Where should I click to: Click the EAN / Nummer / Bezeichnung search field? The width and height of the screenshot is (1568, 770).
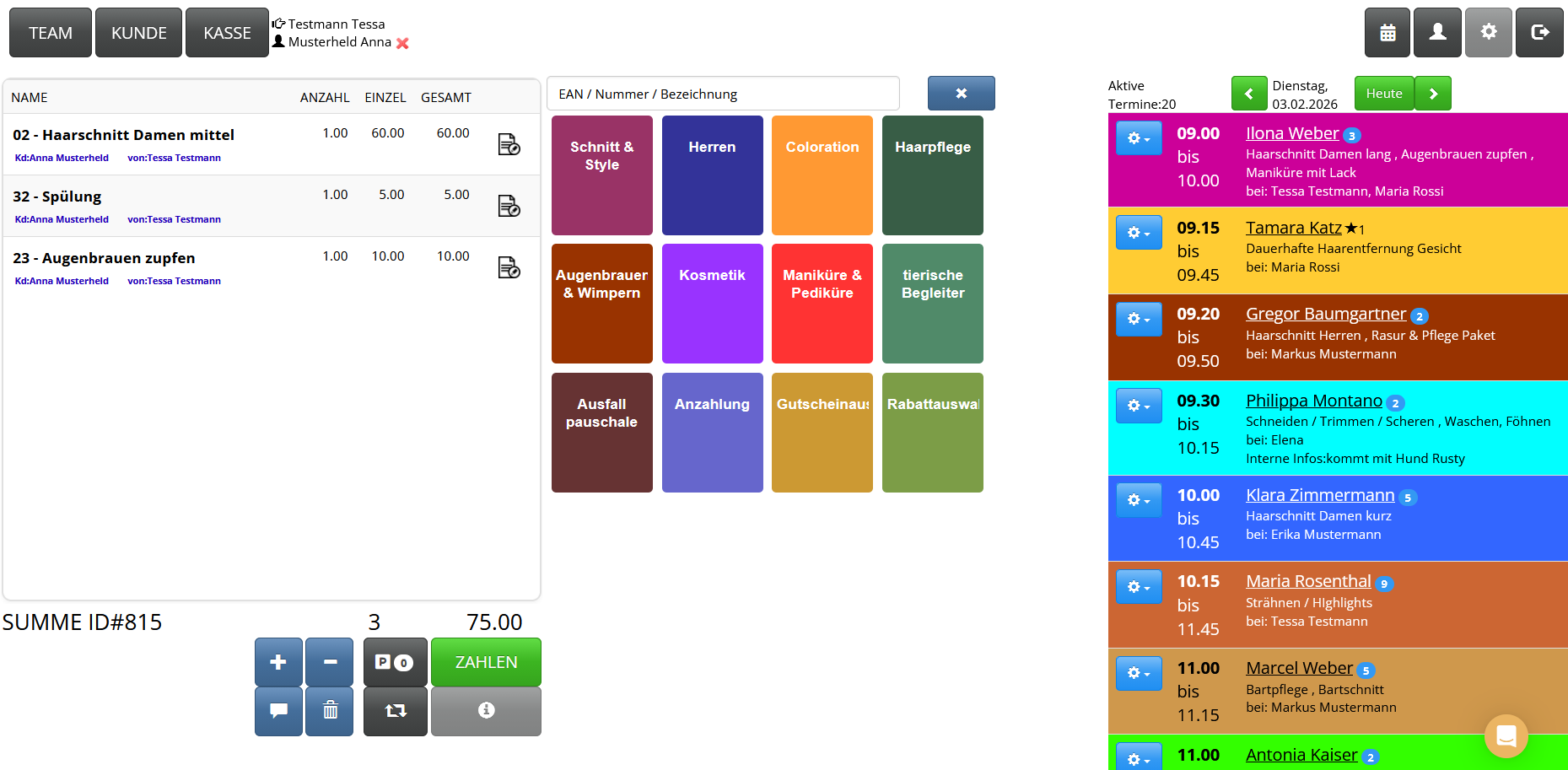coord(723,94)
